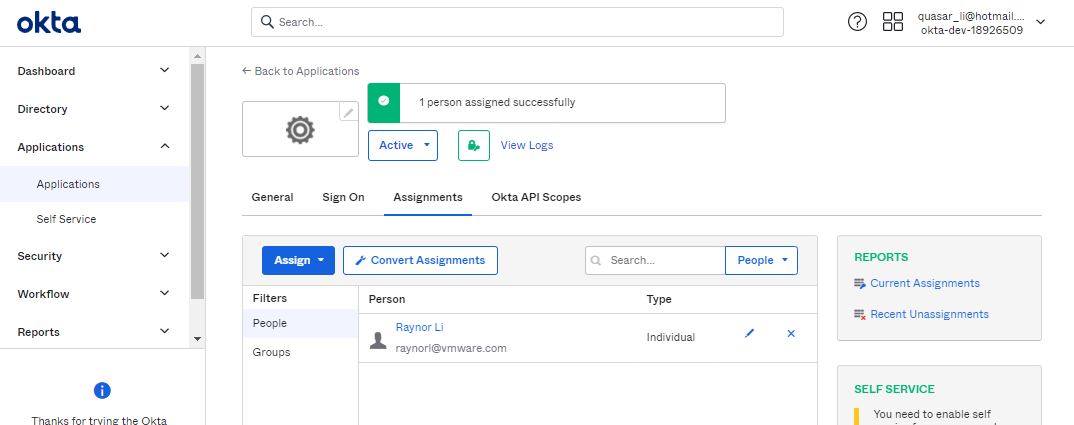Image resolution: width=1074 pixels, height=425 pixels.
Task: Click the Person column header
Action: (x=387, y=300)
